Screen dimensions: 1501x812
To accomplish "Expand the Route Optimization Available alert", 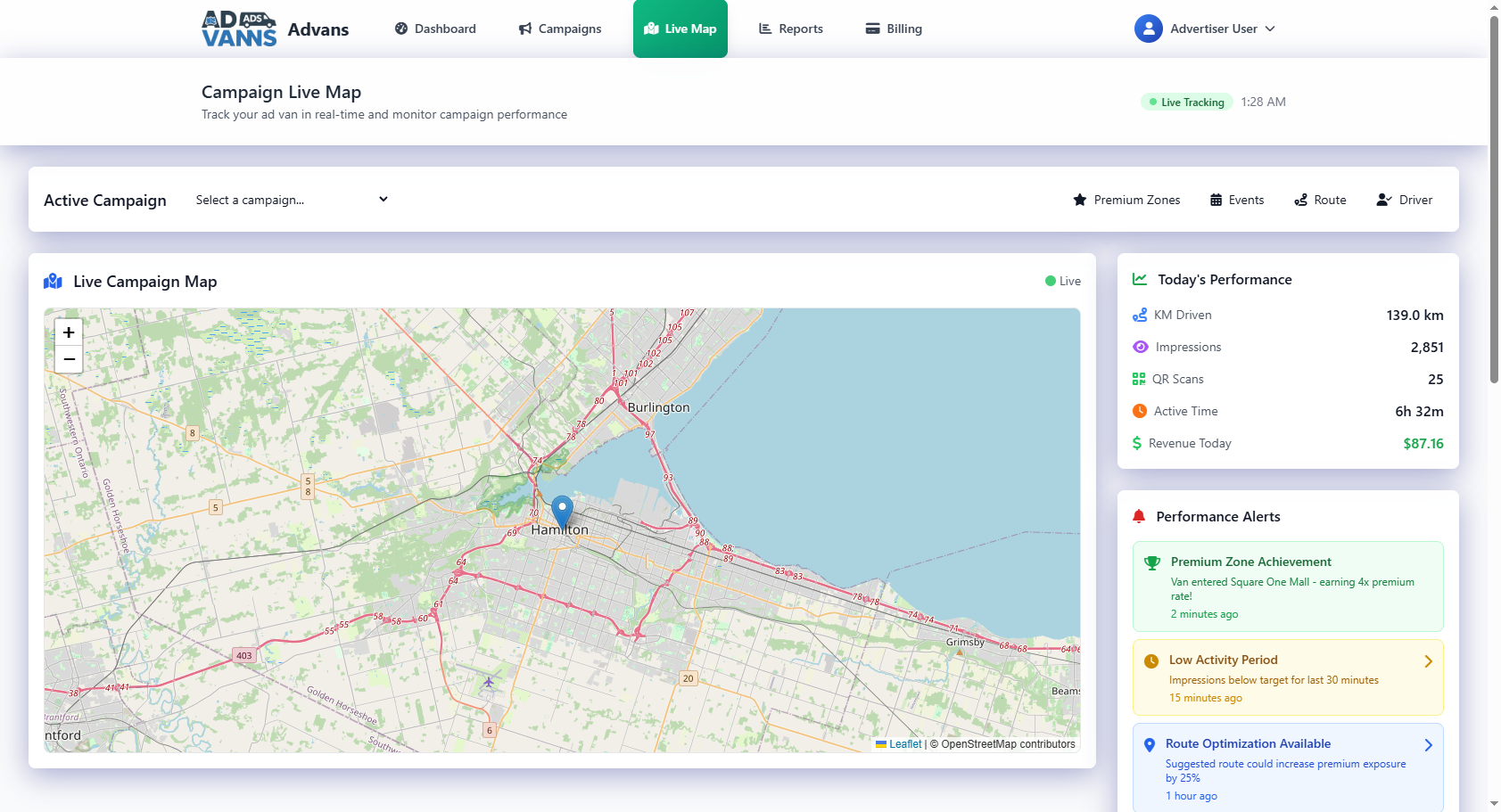I will [1428, 745].
